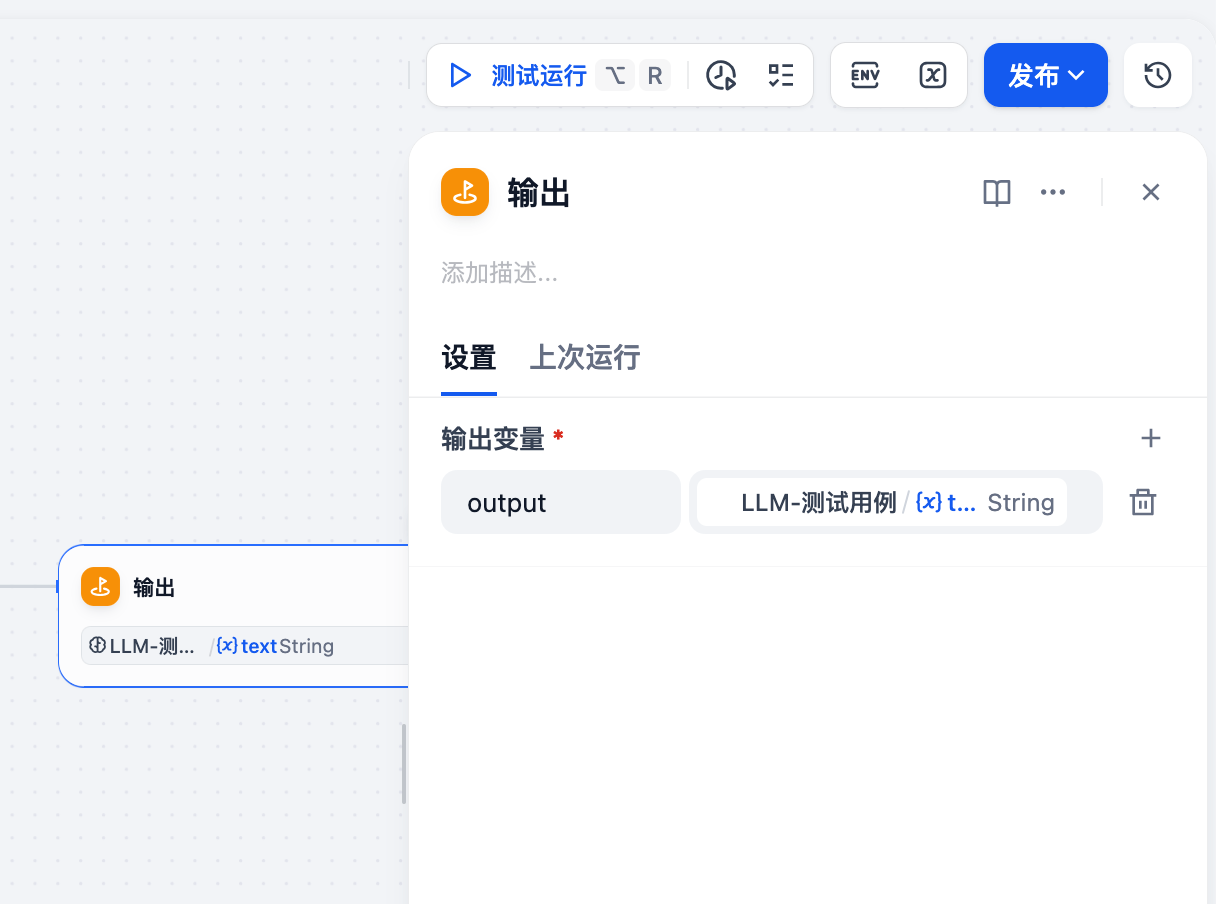This screenshot has width=1216, height=904.
Task: Open the checklist icon in toolbar
Action: coord(780,75)
